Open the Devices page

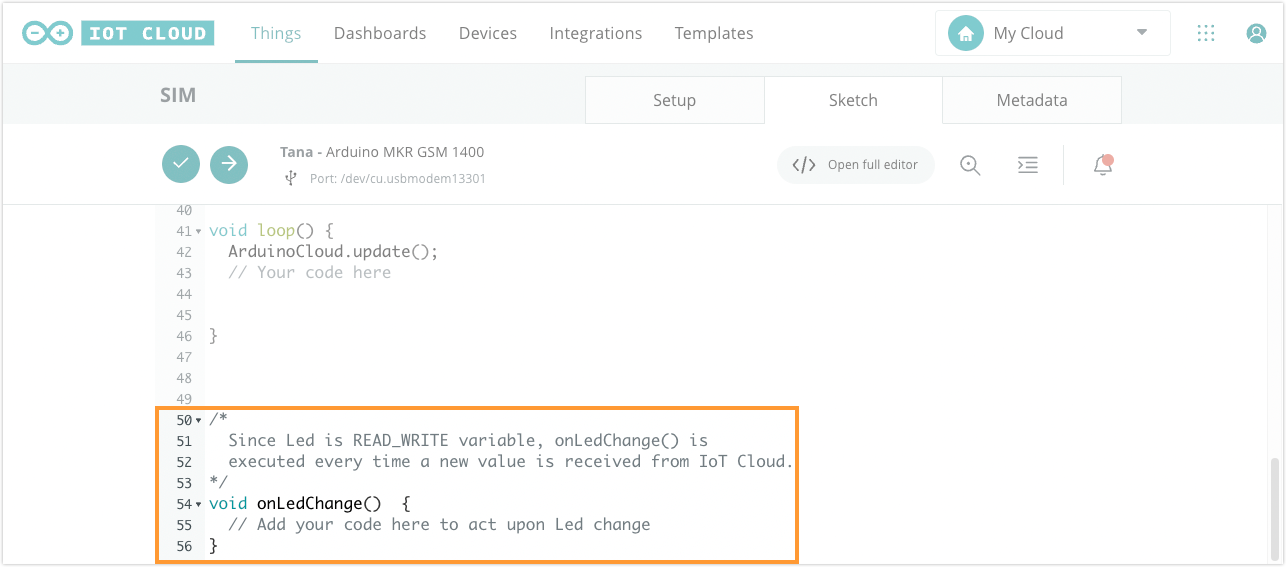point(488,33)
